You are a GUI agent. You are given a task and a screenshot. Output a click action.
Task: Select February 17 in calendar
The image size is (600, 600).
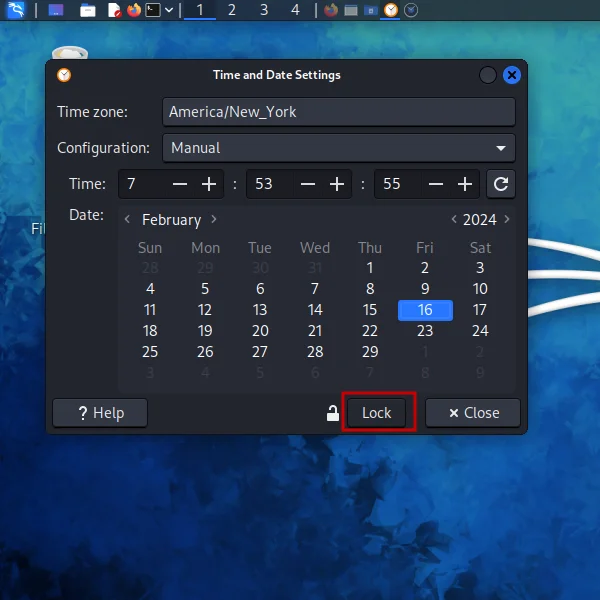pyautogui.click(x=480, y=310)
